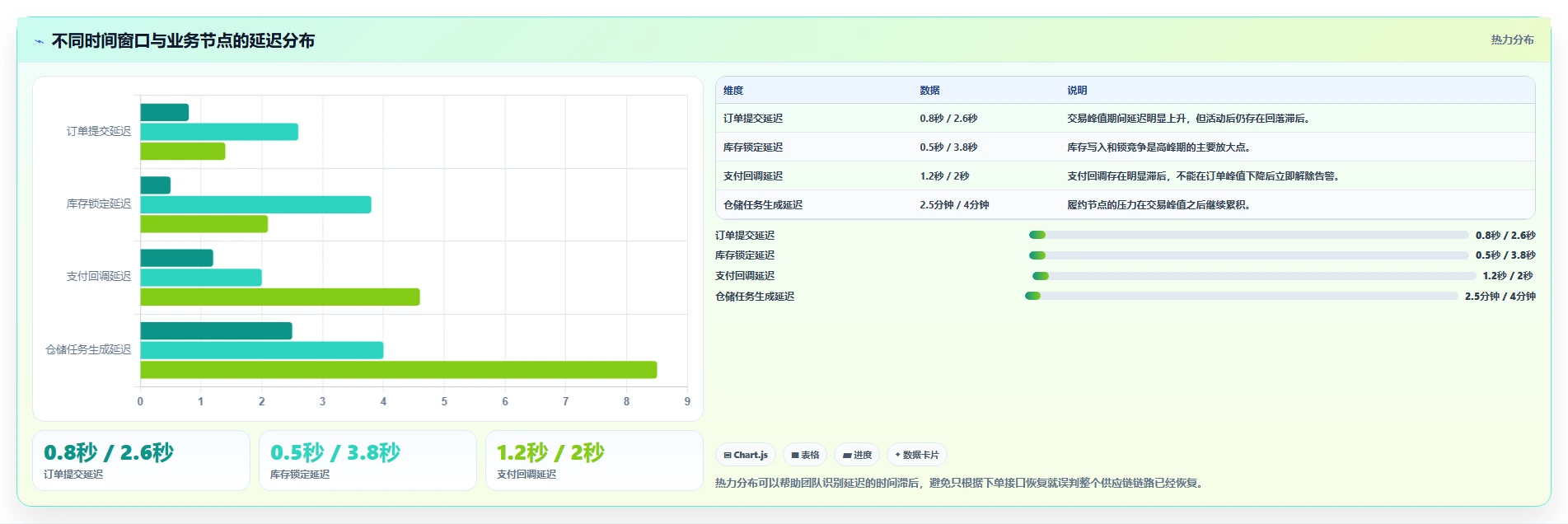Click table value 0.8秒 / 2.6秒
Image resolution: width=1568 pixels, height=524 pixels.
[948, 119]
